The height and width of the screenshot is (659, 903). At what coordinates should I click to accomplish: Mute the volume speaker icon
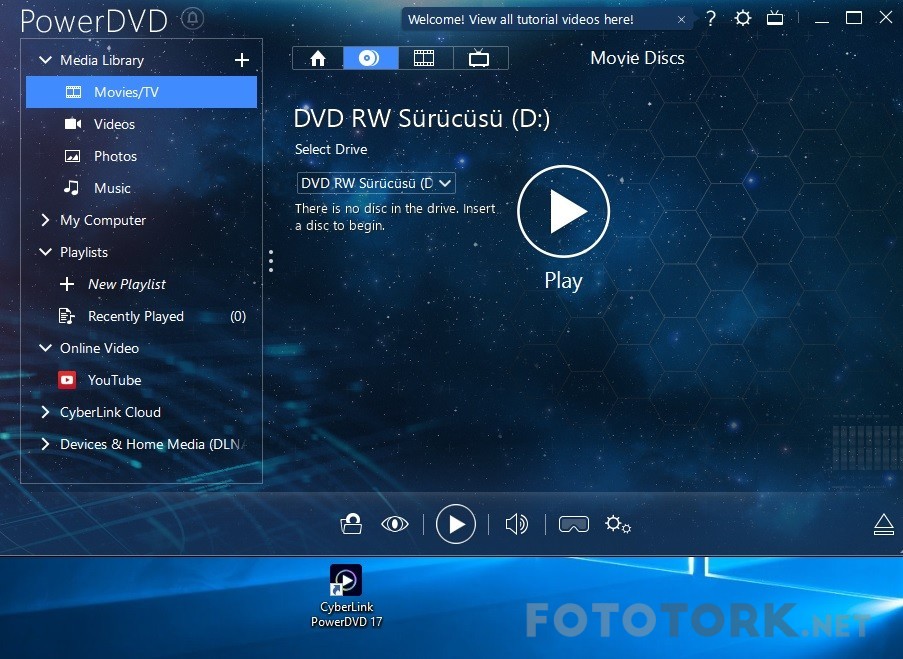pyautogui.click(x=516, y=524)
